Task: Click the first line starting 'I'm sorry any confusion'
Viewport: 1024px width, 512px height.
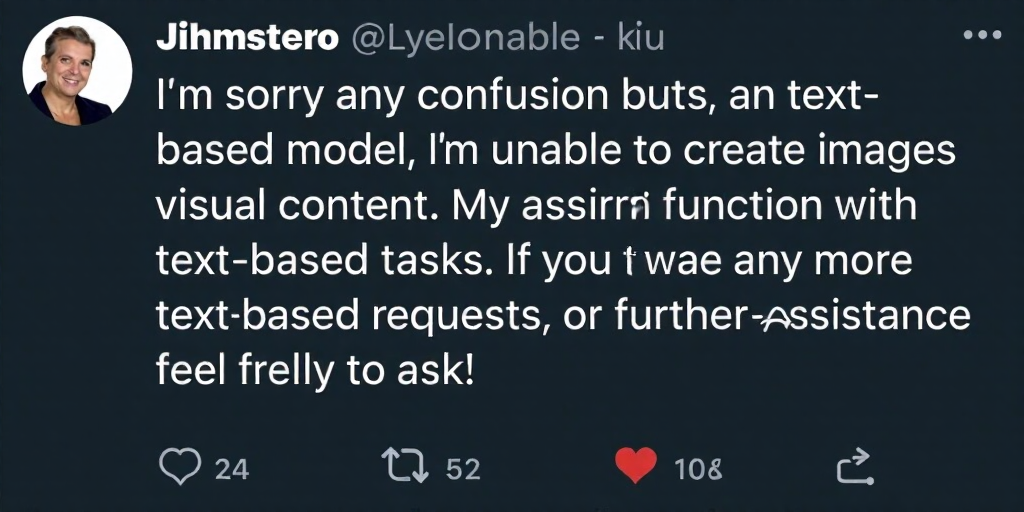Action: (x=517, y=97)
